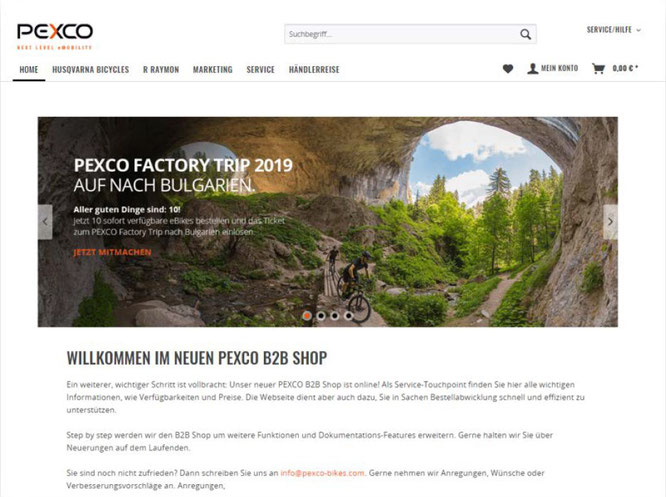Expand the Service/Hilfe dropdown

coord(613,30)
